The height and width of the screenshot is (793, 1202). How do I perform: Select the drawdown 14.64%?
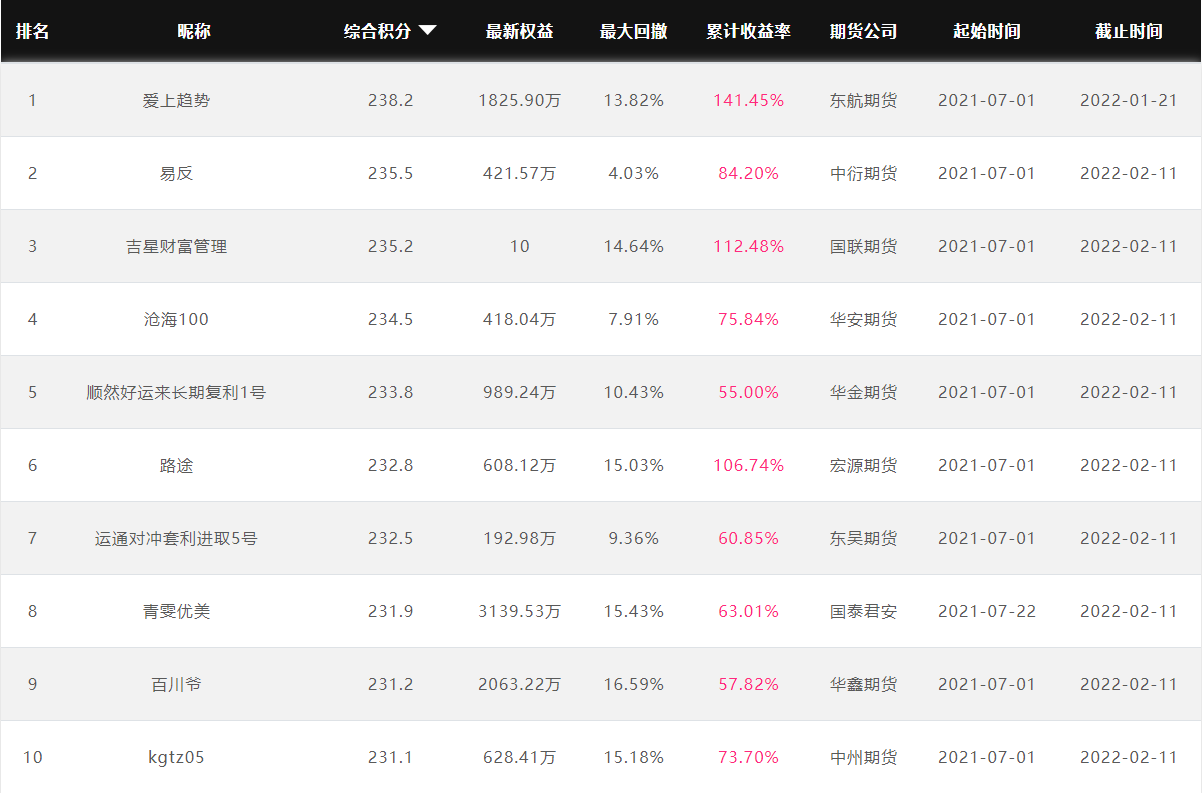coord(633,246)
